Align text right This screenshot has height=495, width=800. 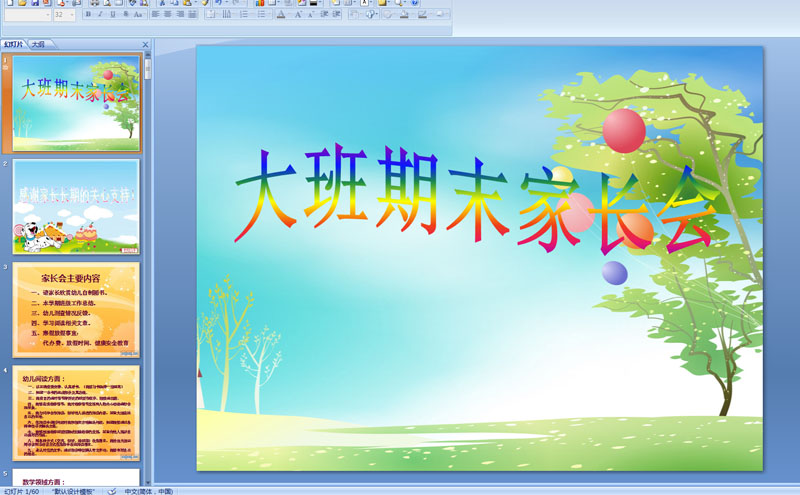click(180, 14)
